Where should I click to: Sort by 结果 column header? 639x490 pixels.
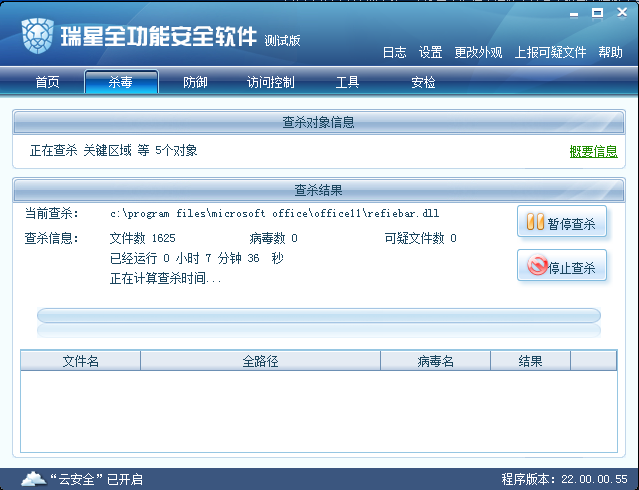click(x=530, y=361)
